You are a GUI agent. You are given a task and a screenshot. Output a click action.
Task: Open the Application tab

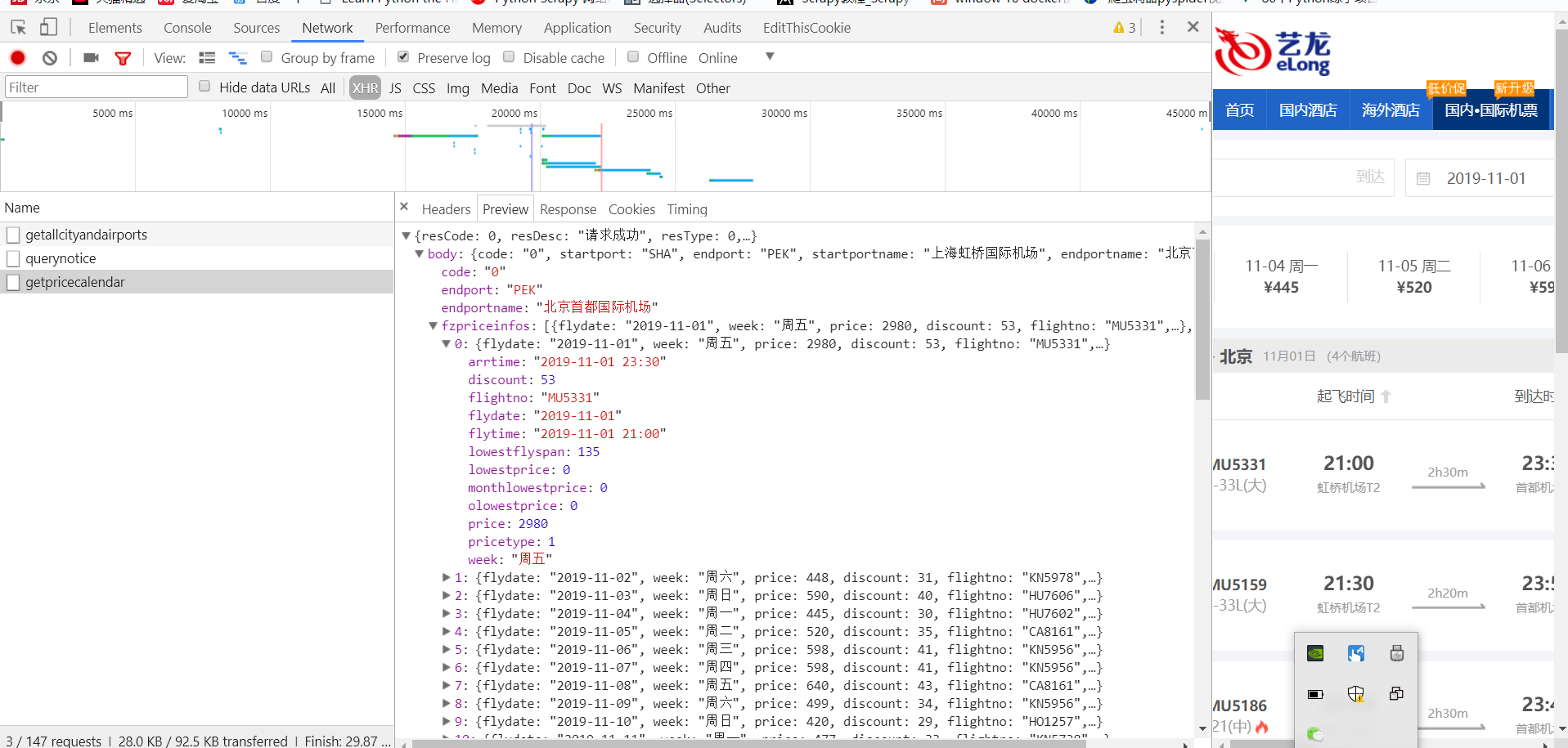tap(577, 28)
